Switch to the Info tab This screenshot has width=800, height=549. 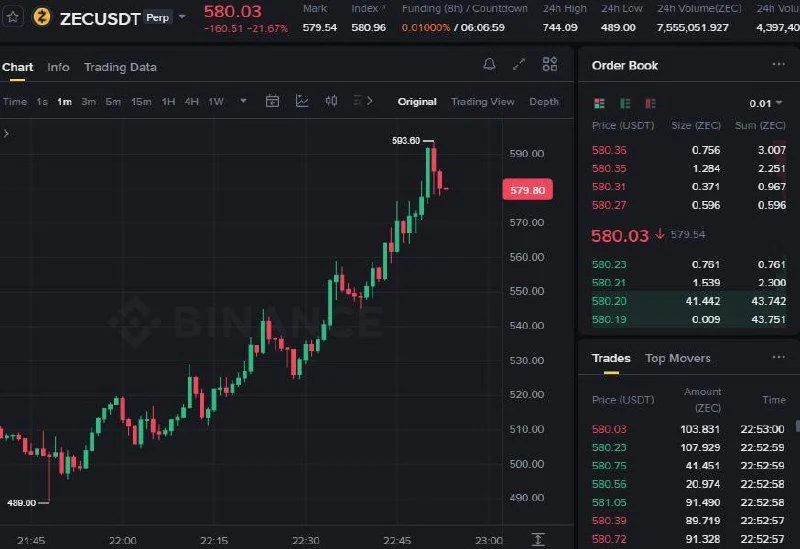[58, 67]
